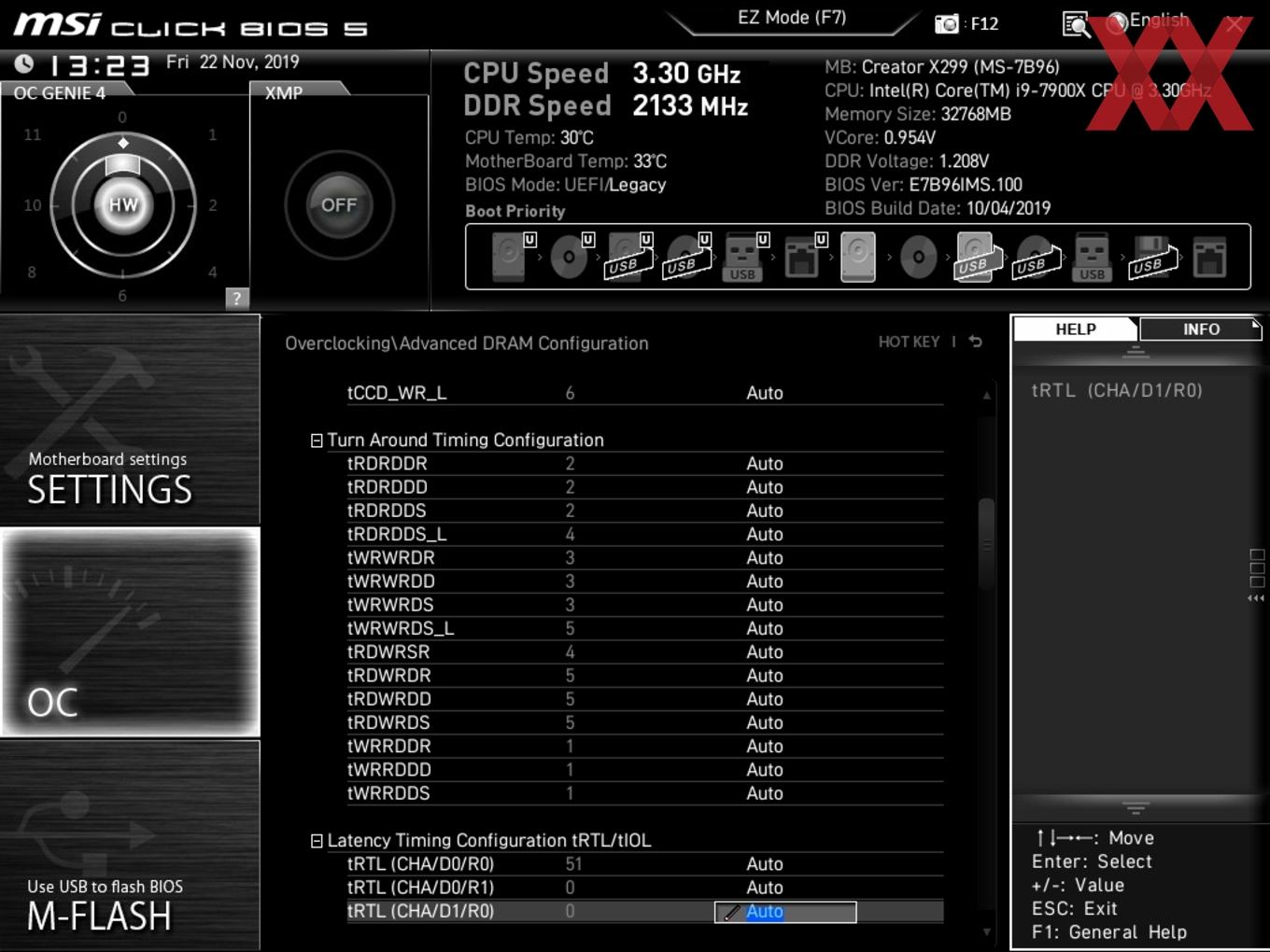Select the legacy USB key boot icon
This screenshot has width=1270, height=952.
(x=1092, y=257)
